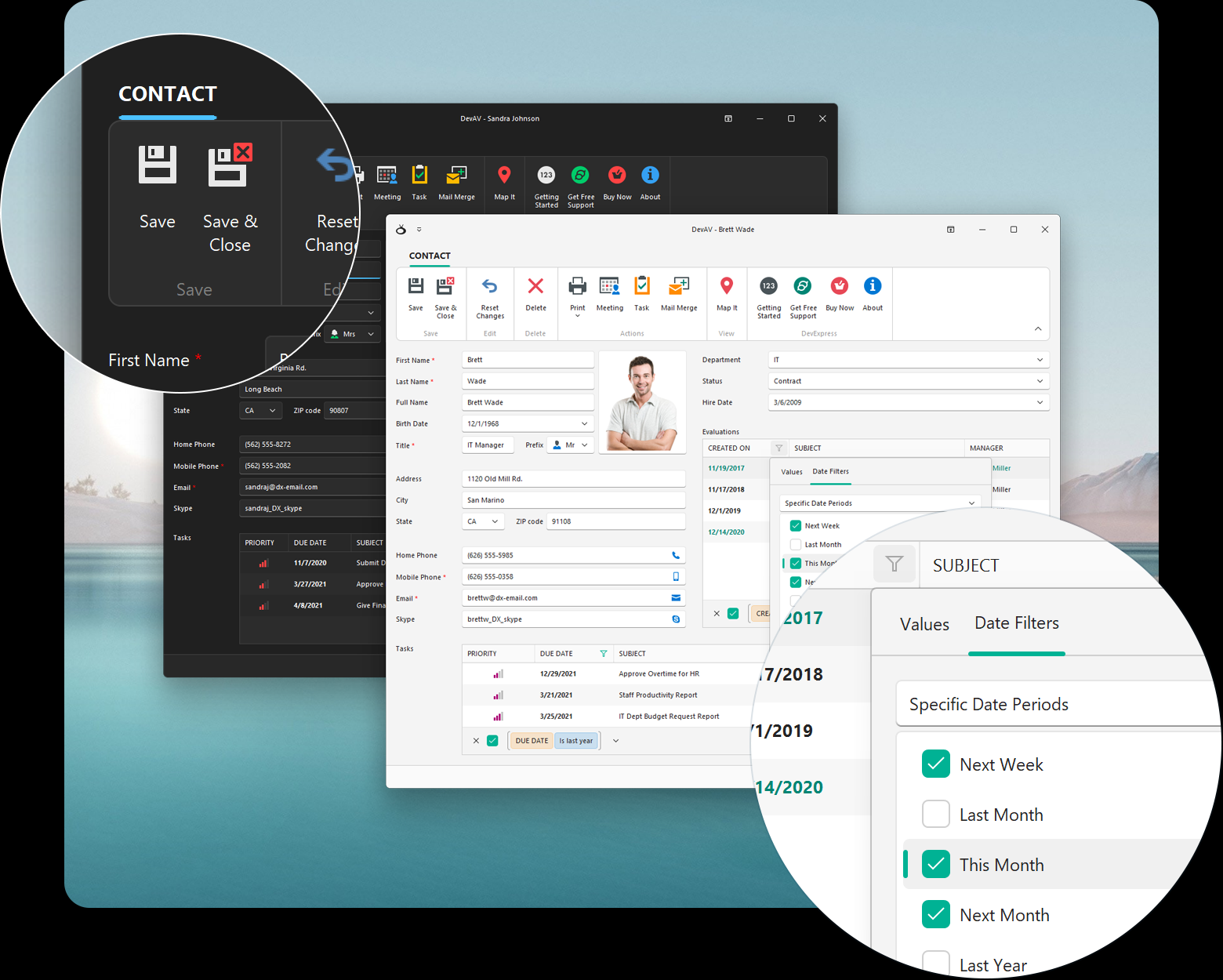Toggle the small This Month checkbox in the Evaluations filter popup

(x=796, y=563)
